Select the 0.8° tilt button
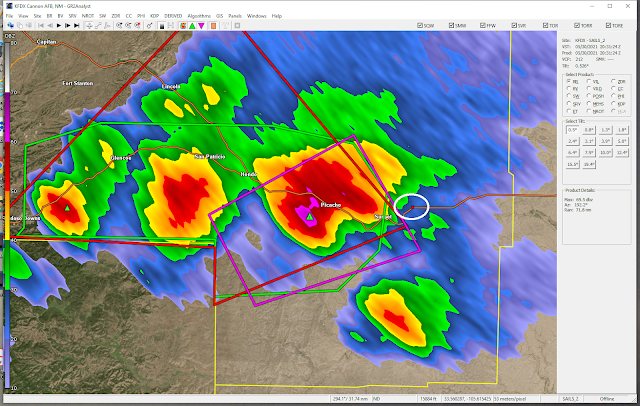 589,130
